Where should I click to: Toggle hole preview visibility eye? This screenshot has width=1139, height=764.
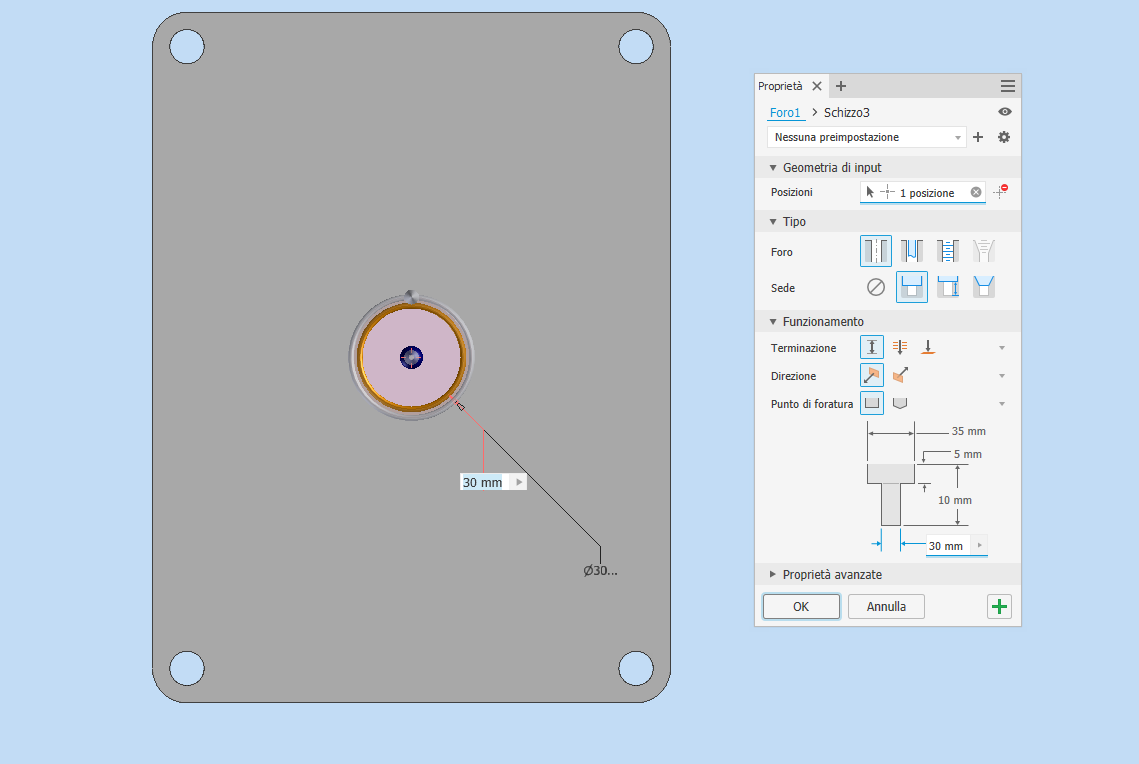point(1005,112)
